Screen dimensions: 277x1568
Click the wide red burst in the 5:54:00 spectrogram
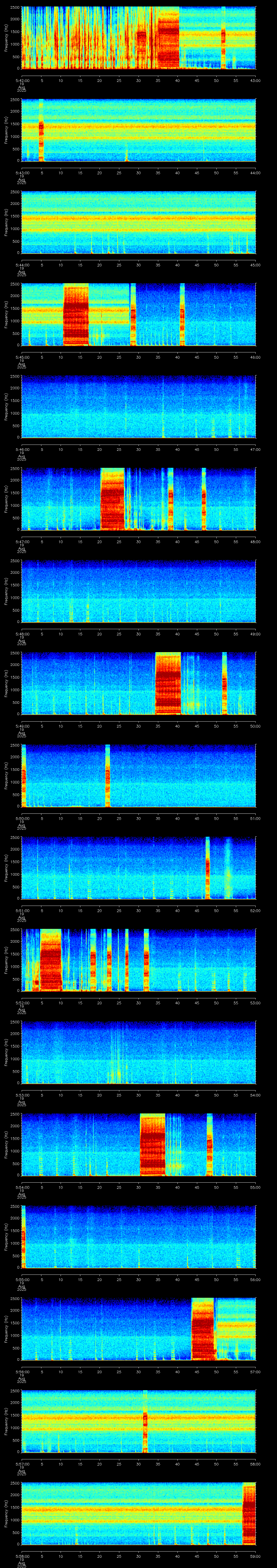[x=153, y=1145]
